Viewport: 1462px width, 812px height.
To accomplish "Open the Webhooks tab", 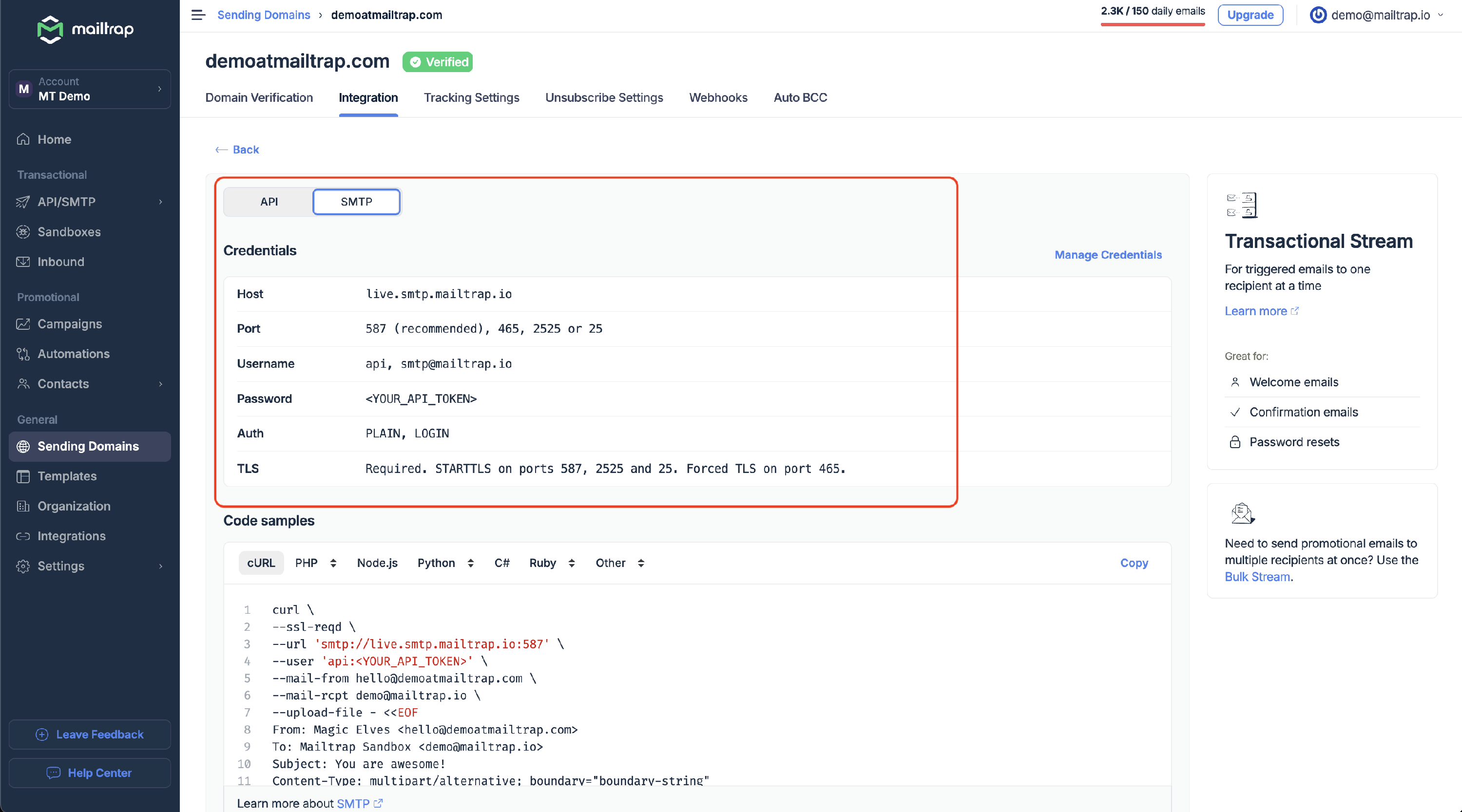I will (x=718, y=97).
